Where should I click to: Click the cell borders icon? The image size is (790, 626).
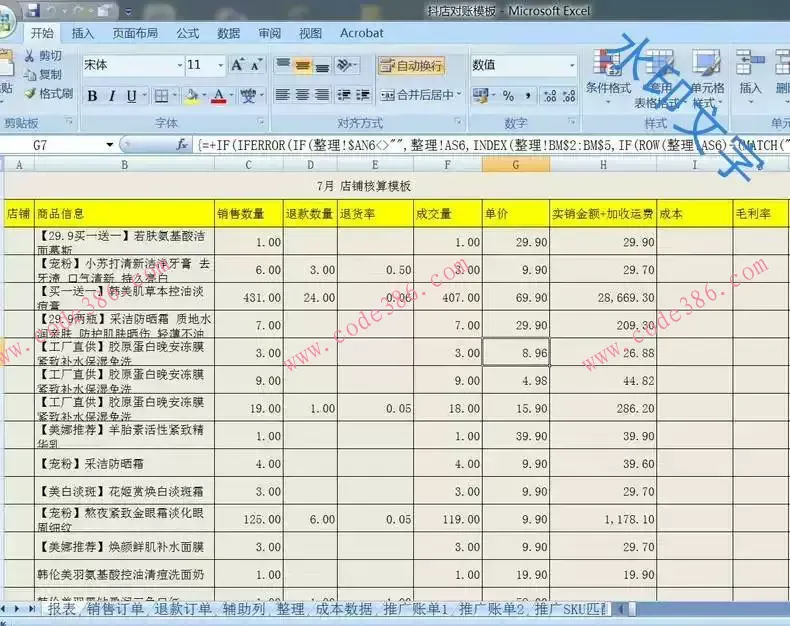pos(161,96)
